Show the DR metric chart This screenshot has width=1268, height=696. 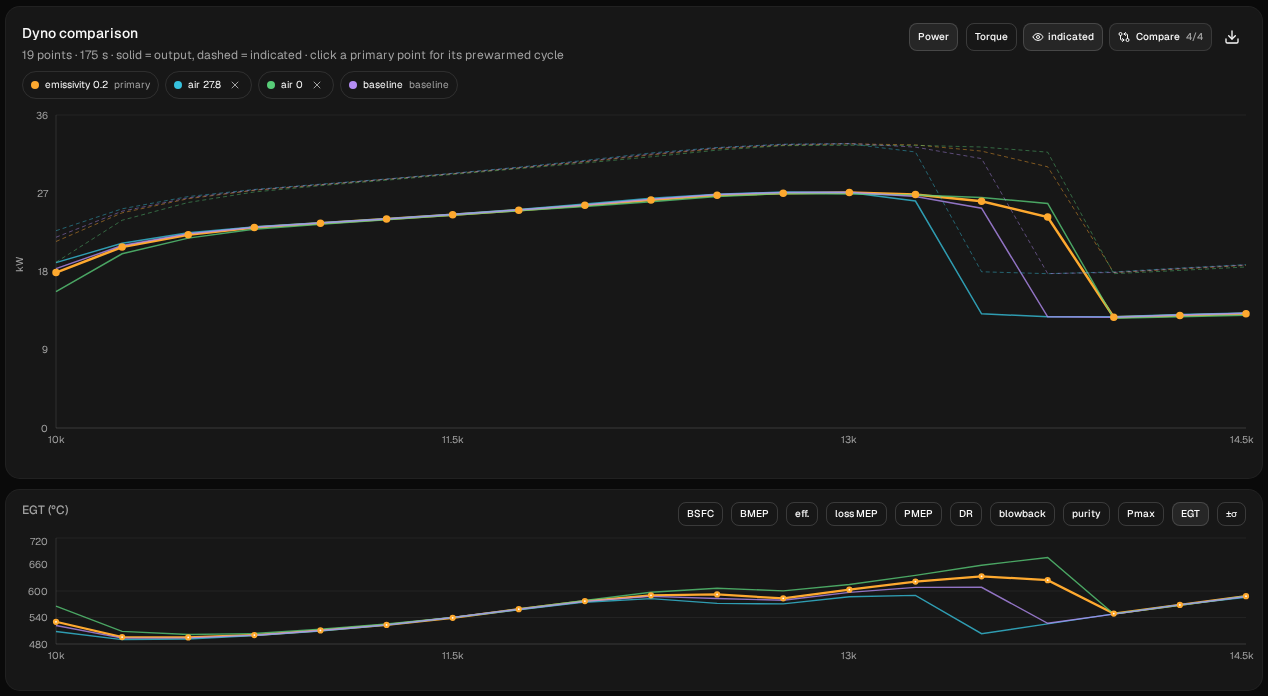pos(965,514)
